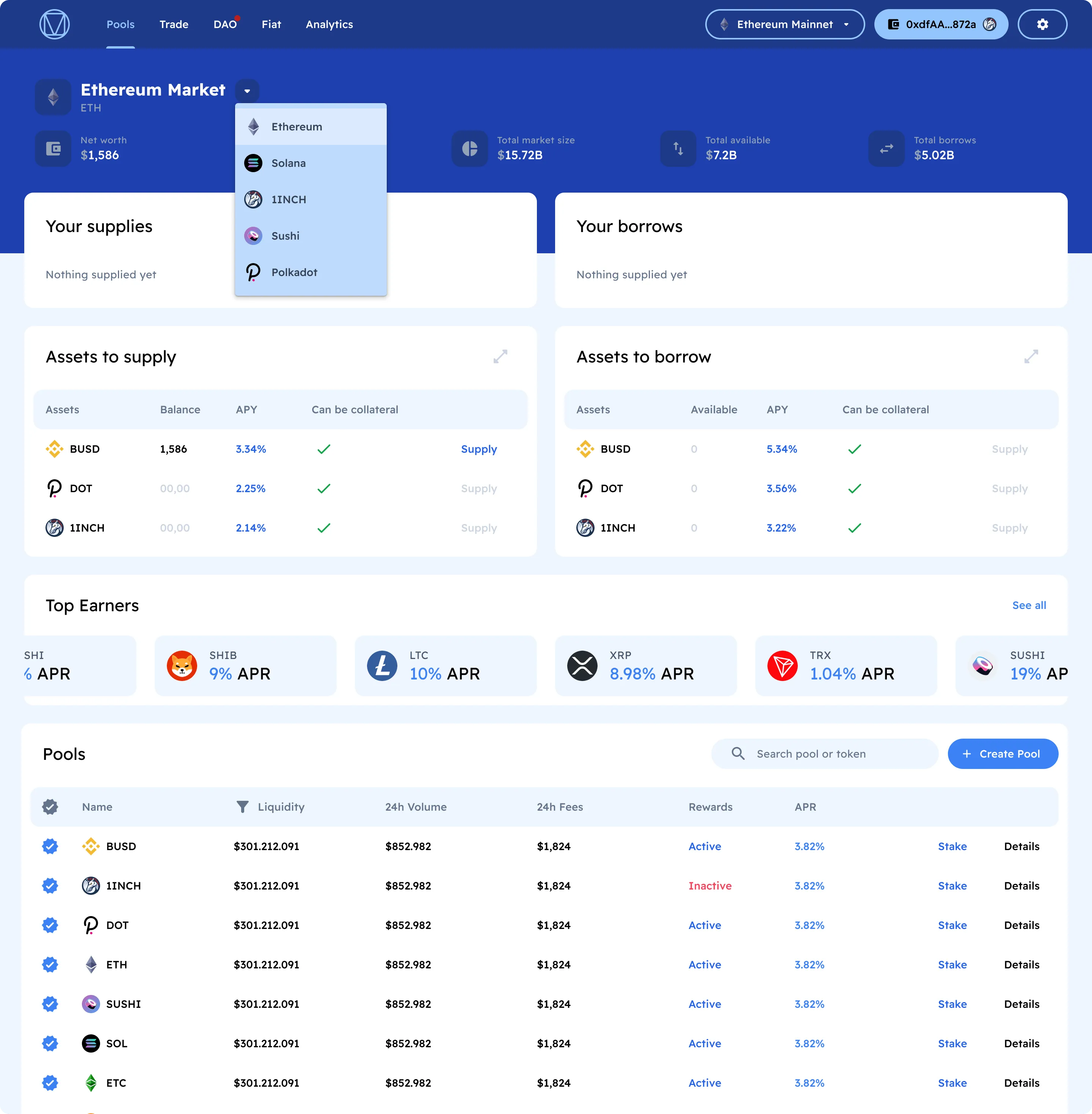Toggle BUSD collateral checkmark in Assets to supply
This screenshot has width=1092, height=1114.
(323, 449)
